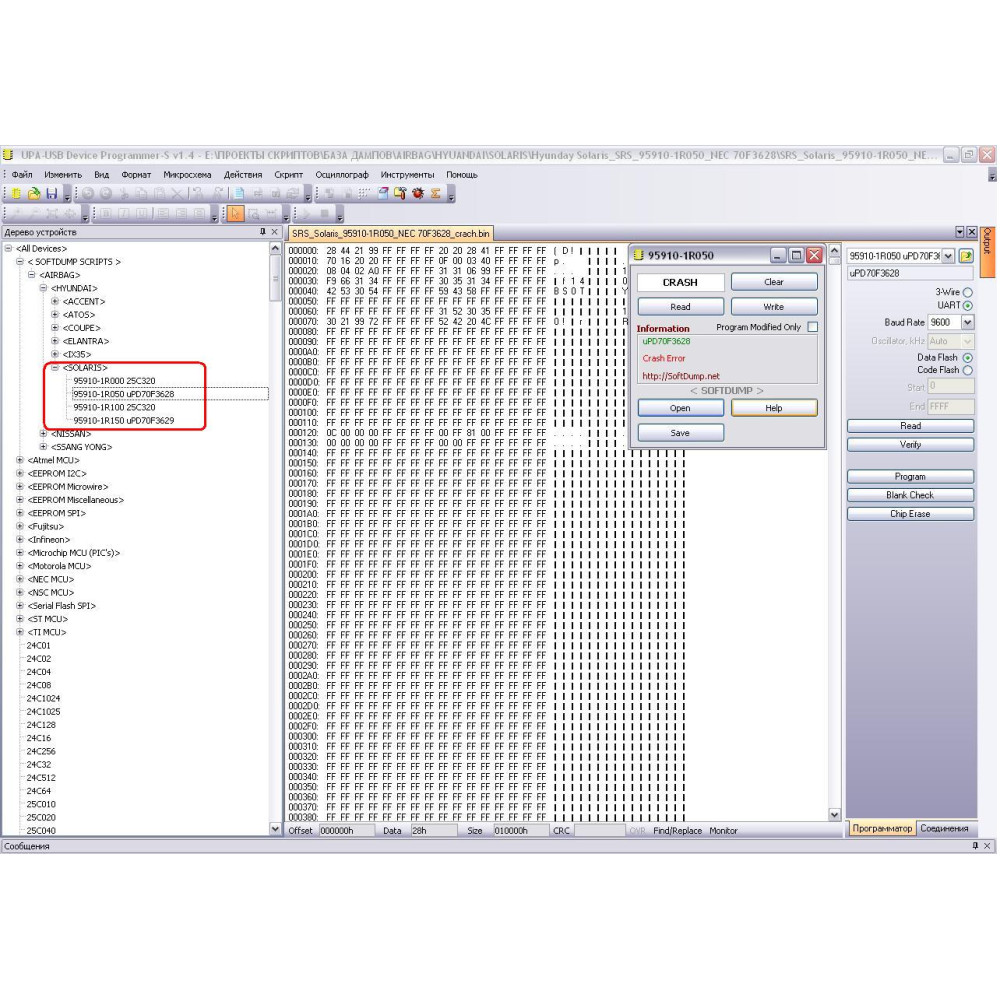Click Find/Replace in status bar
Viewport: 1000px width, 1000px height.
click(677, 830)
